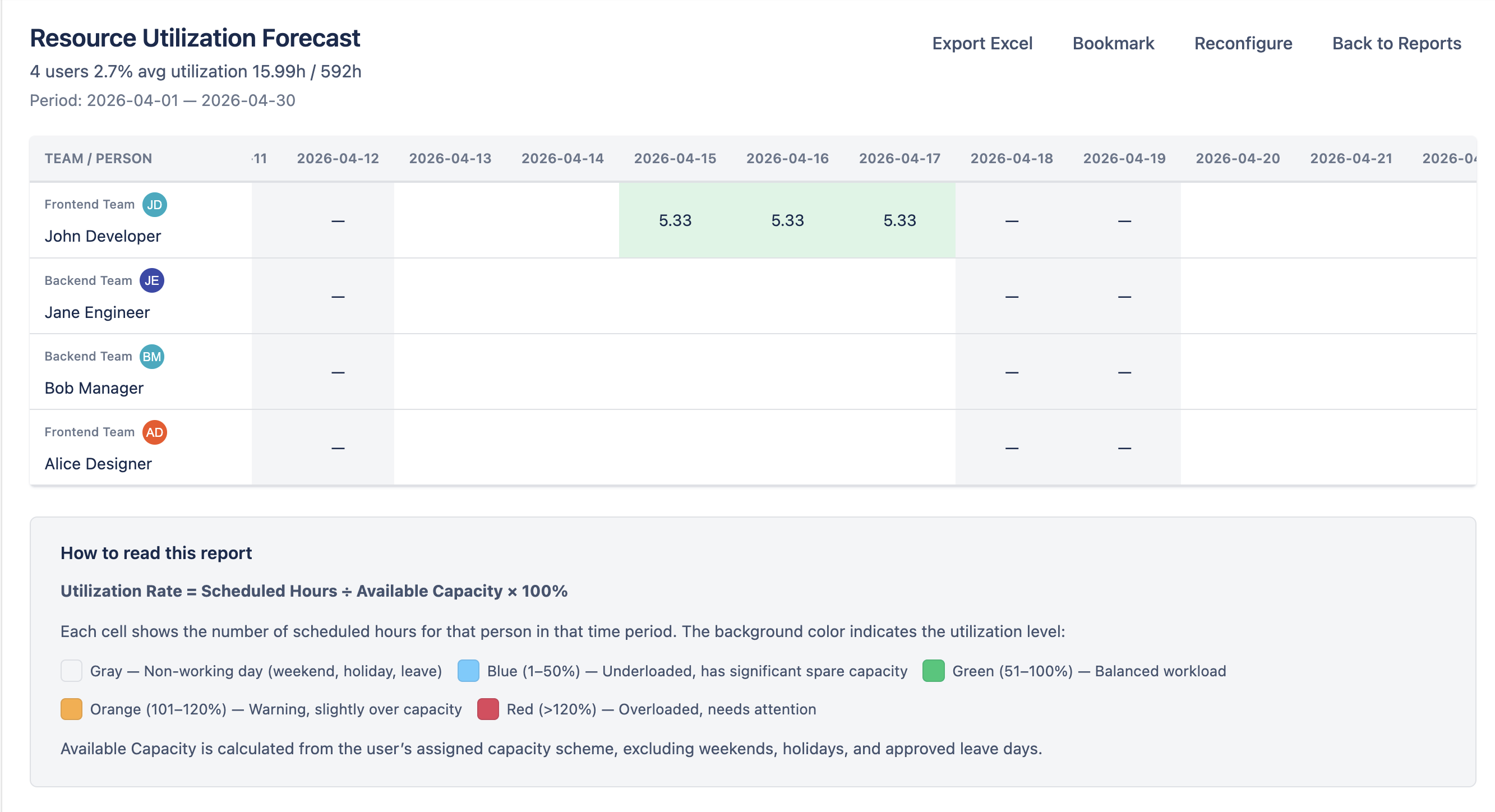
Task: Click the Alice Designer name
Action: coord(98,464)
